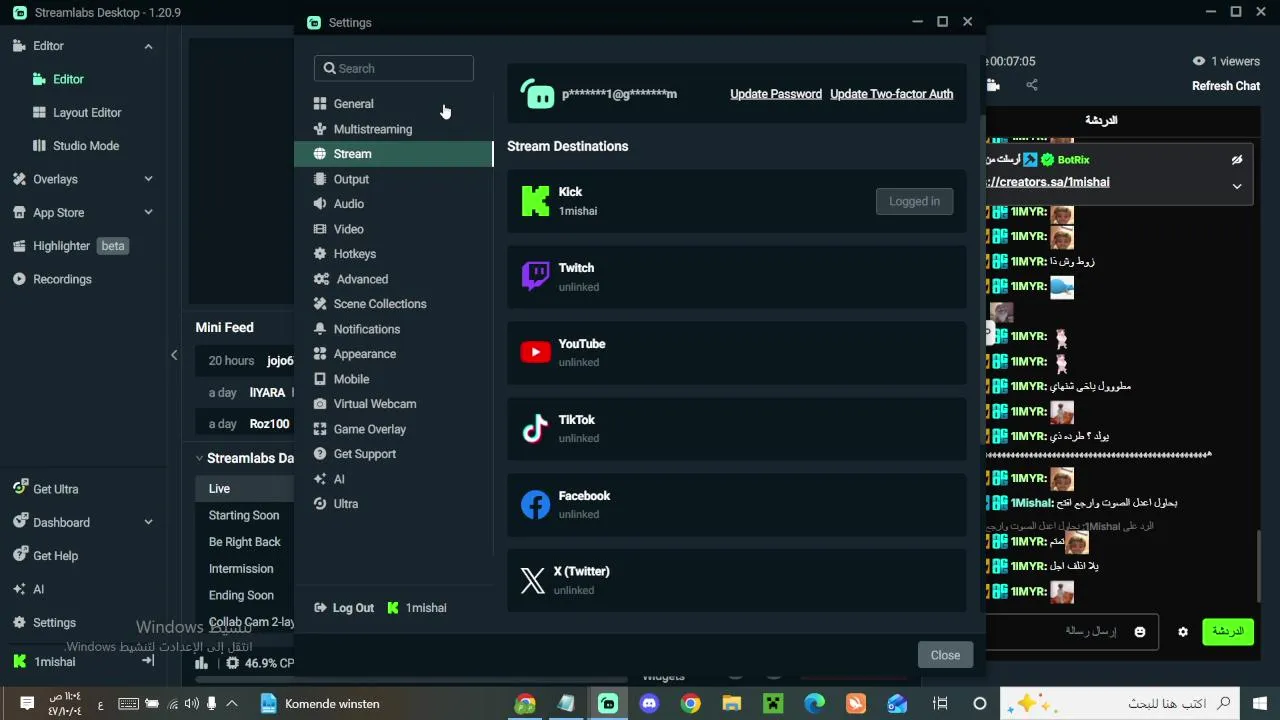Open Minecraft from the taskbar

tap(773, 704)
